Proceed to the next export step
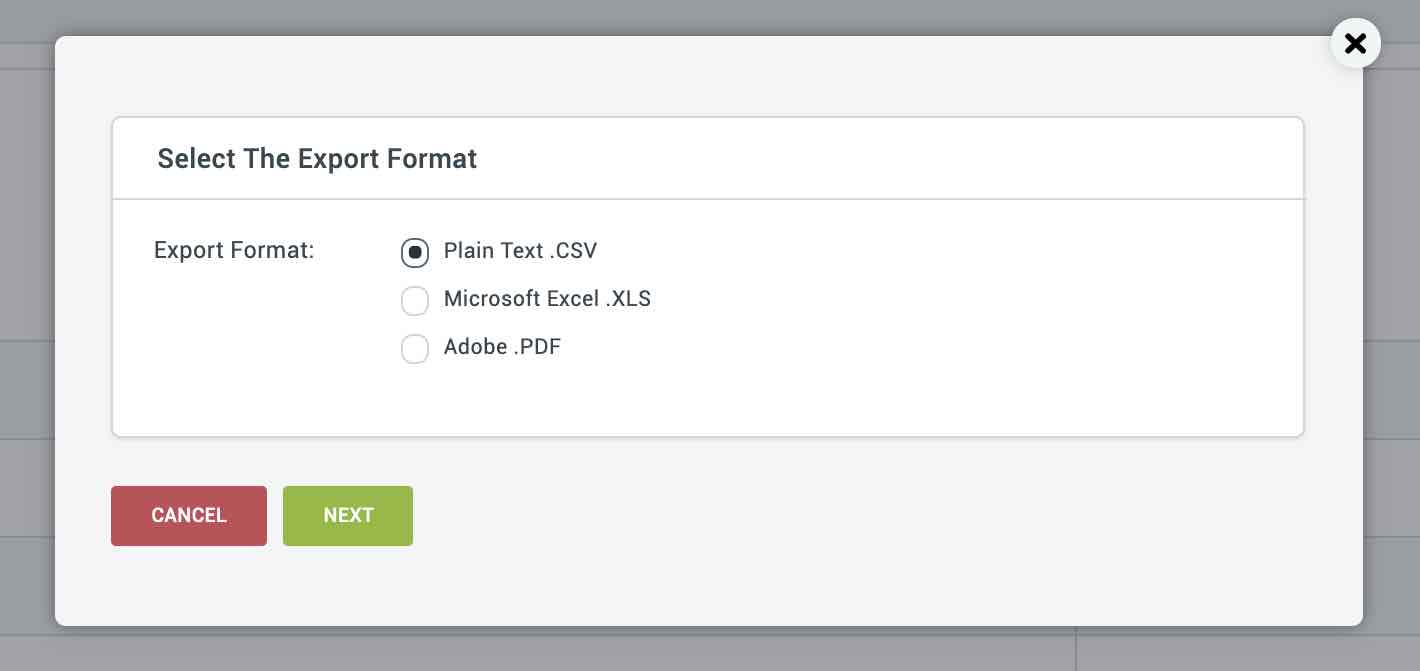This screenshot has height=671, width=1420. pyautogui.click(x=348, y=516)
